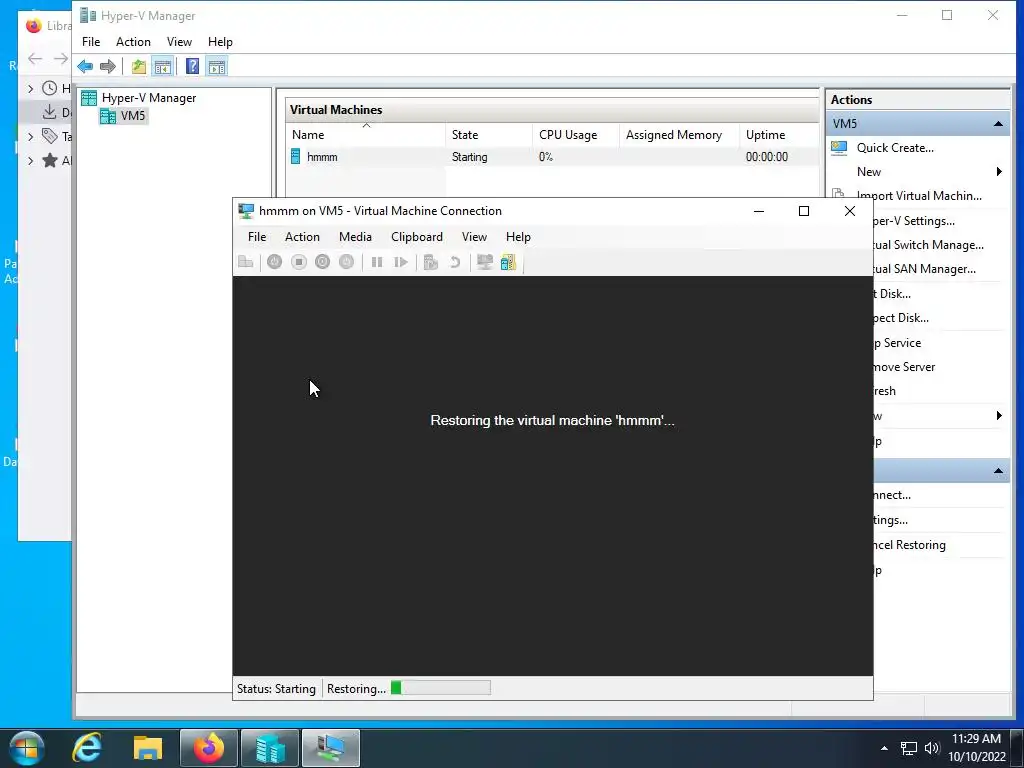Screen dimensions: 1024x768
Task: Expand History tree node in Firefox Library
Action: (30, 88)
